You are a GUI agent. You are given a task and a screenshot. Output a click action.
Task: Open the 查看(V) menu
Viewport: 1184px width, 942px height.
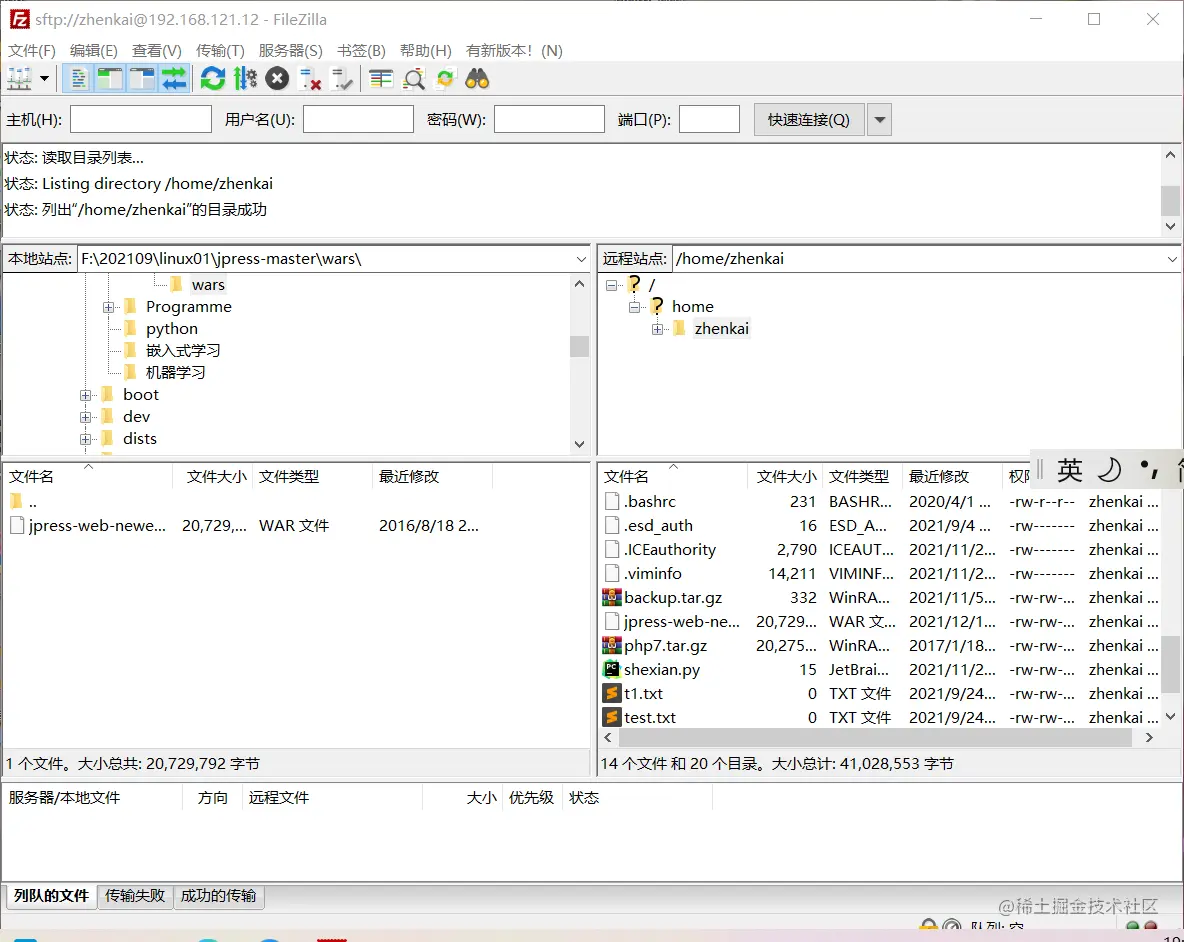157,51
